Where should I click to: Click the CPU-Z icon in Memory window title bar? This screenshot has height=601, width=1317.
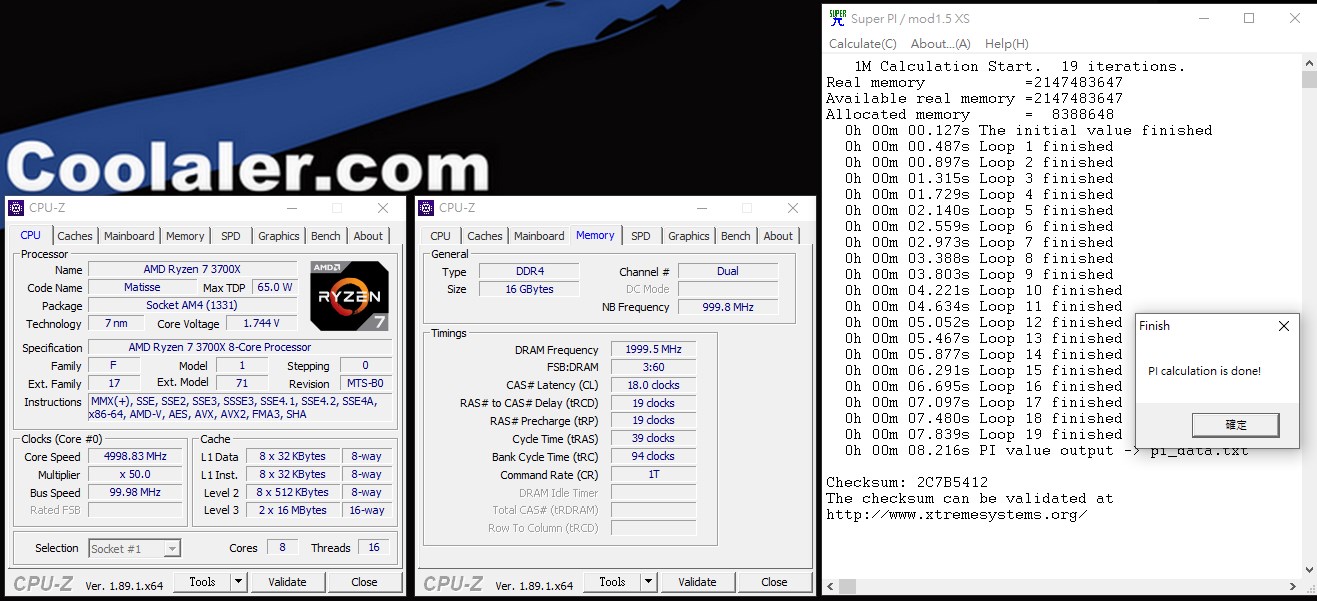click(427, 208)
